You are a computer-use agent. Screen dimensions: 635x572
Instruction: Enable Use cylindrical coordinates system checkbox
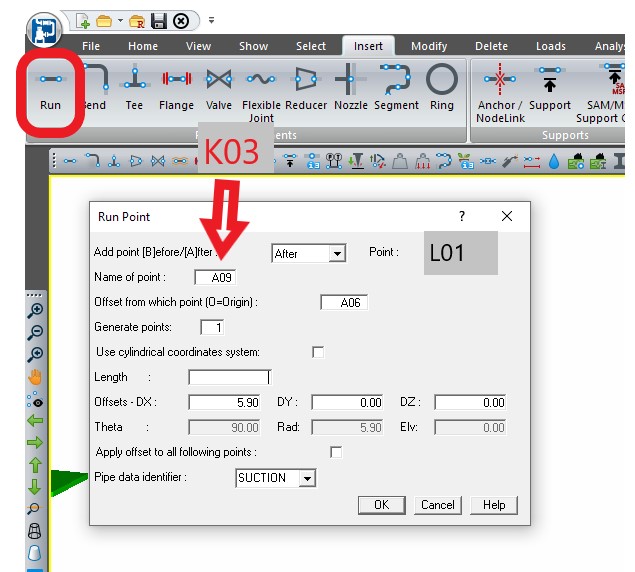point(318,352)
